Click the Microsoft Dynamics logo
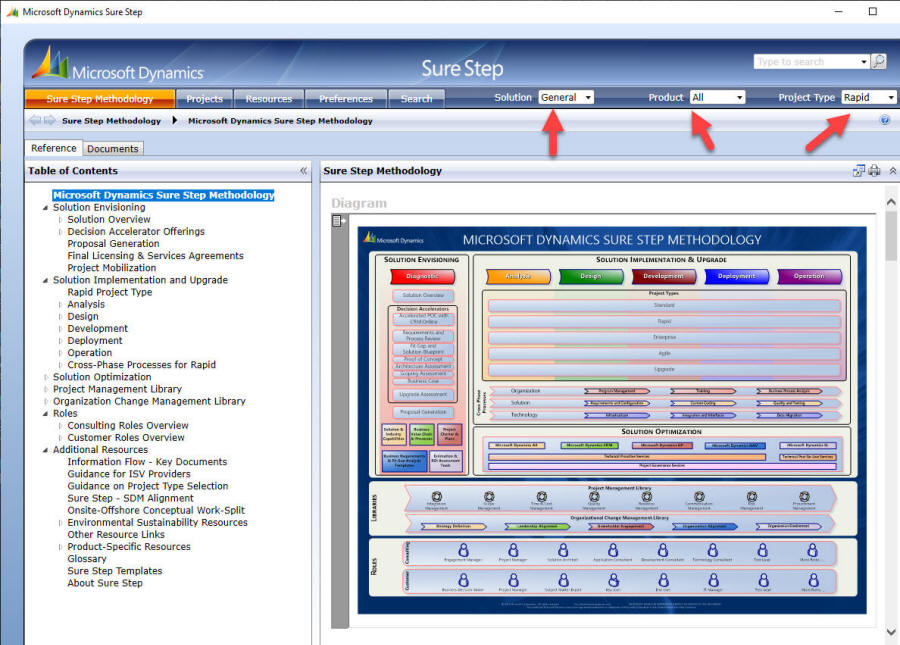The height and width of the screenshot is (645, 900). coord(118,64)
